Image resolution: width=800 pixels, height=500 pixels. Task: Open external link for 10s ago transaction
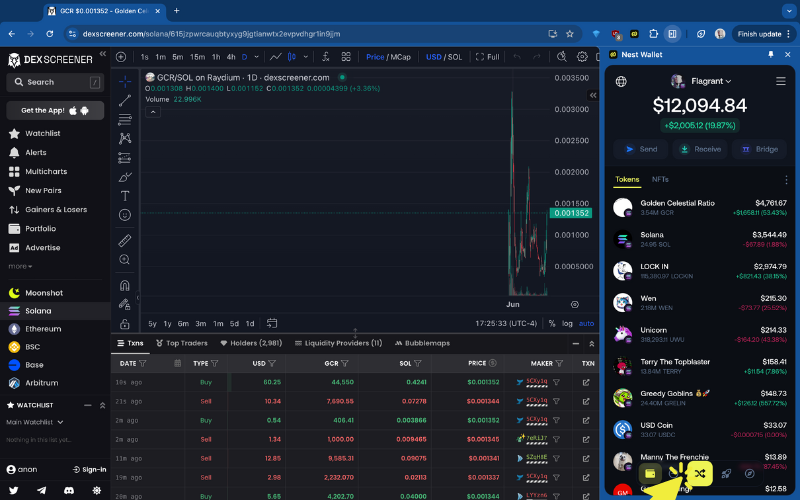(x=586, y=382)
